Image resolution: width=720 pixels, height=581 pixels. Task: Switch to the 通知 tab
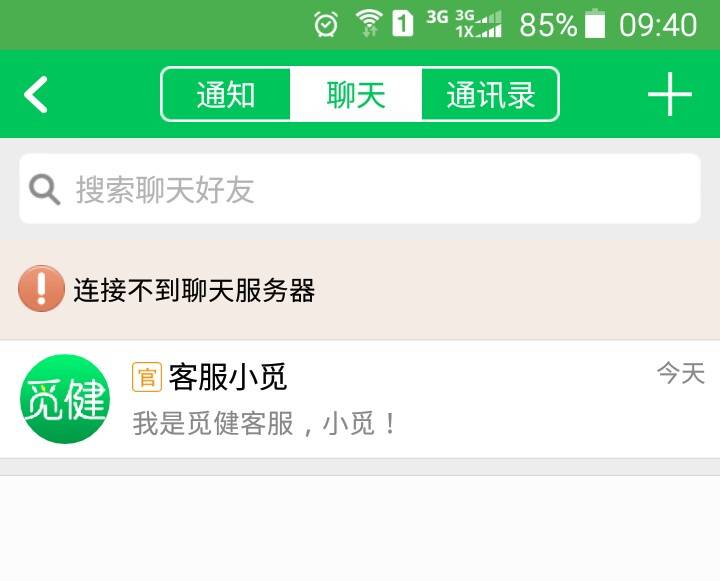coord(226,94)
